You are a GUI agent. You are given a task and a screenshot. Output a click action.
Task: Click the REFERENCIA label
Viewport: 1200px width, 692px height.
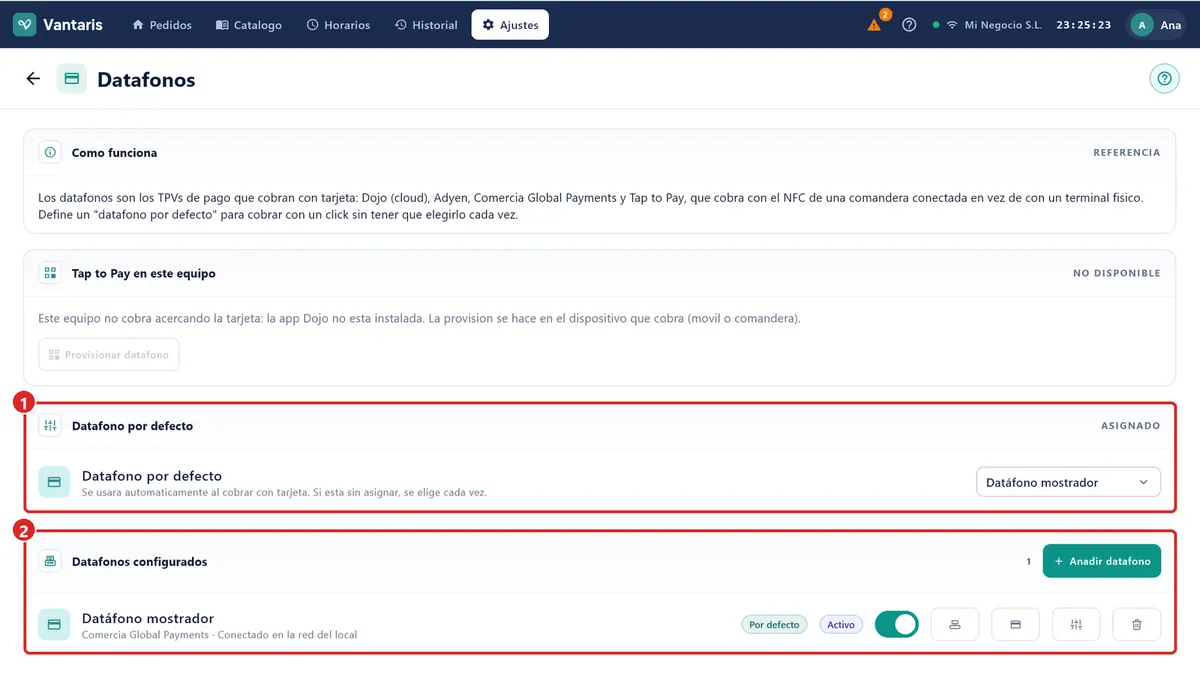1127,153
